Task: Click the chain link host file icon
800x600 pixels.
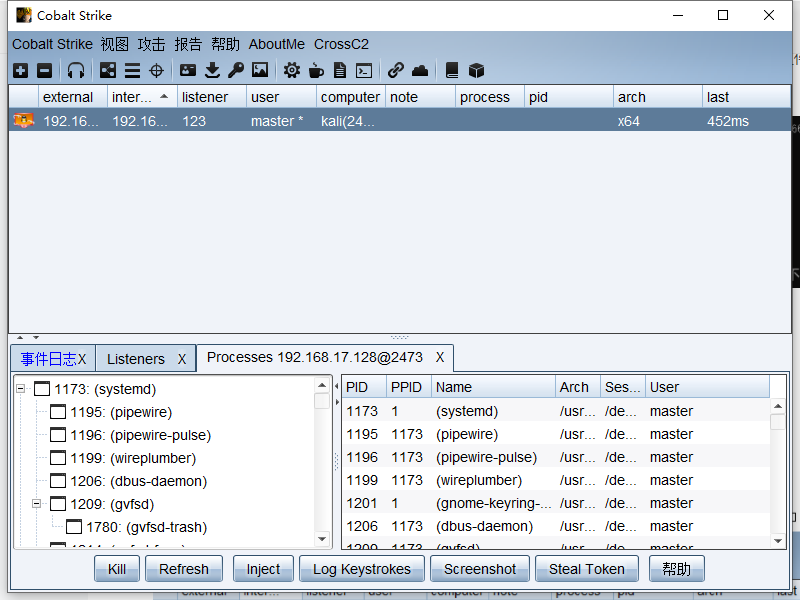Action: tap(395, 70)
